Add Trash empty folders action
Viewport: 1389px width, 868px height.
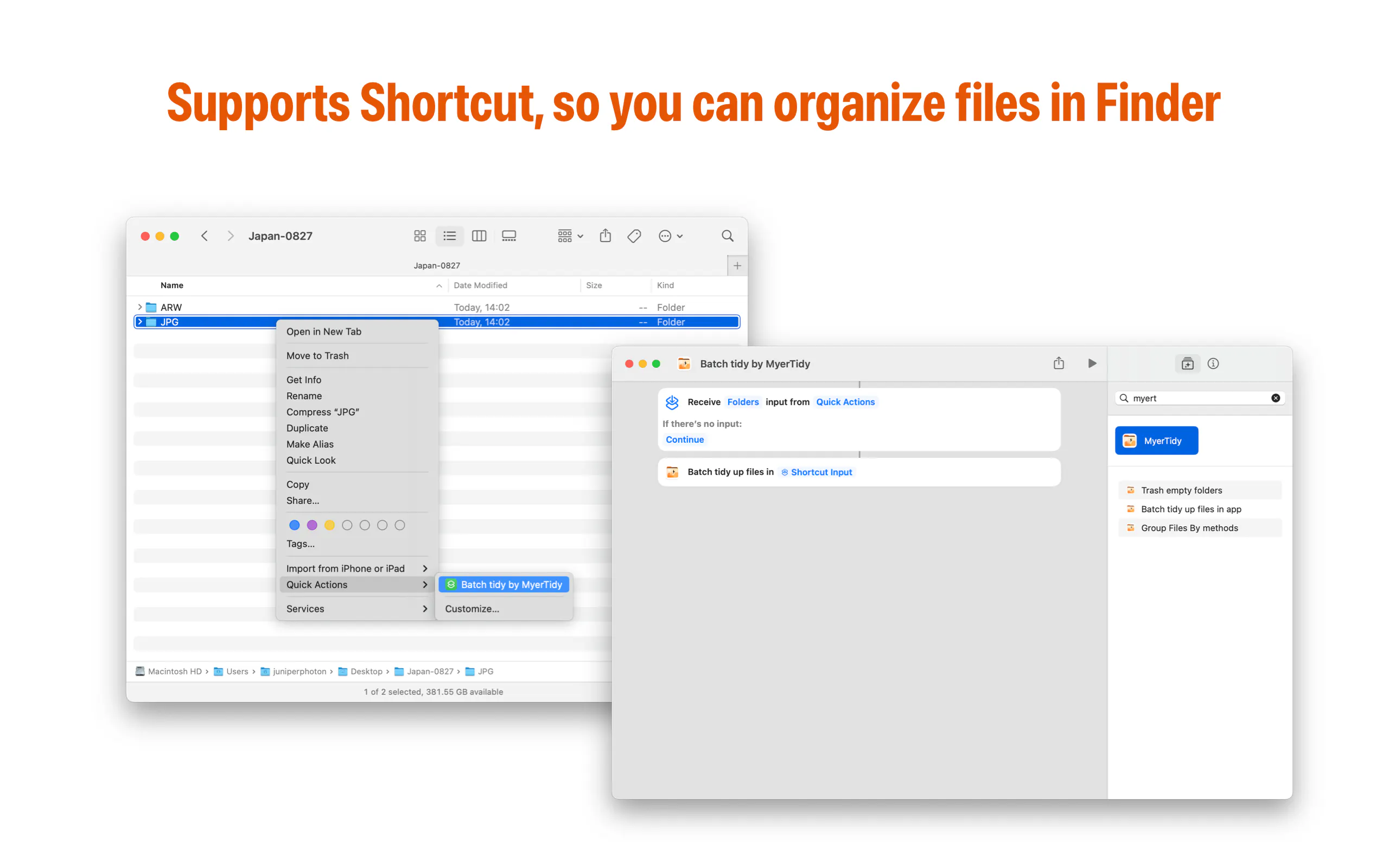[x=1199, y=490]
